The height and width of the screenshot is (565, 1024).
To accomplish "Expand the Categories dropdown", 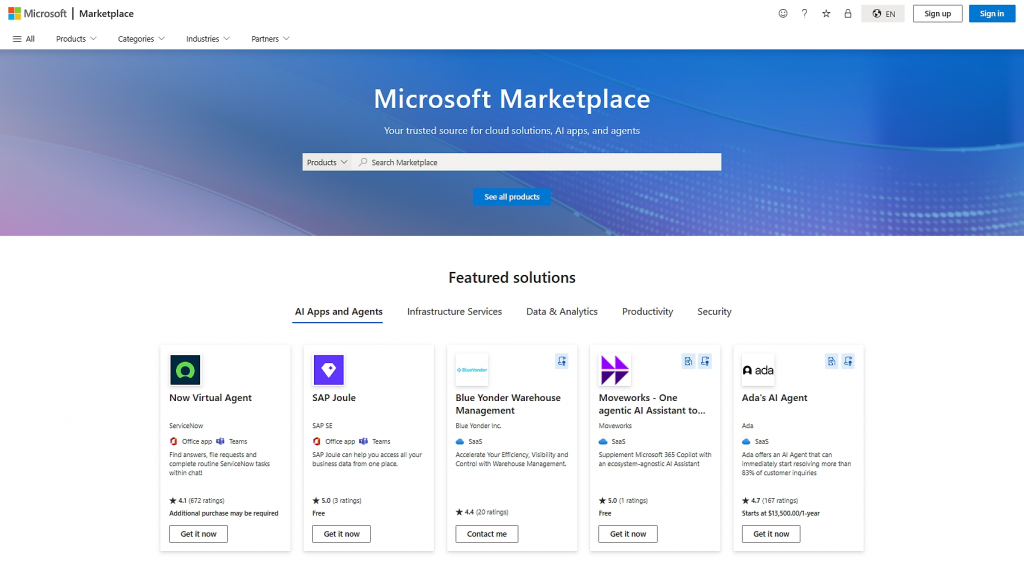I will (x=141, y=39).
